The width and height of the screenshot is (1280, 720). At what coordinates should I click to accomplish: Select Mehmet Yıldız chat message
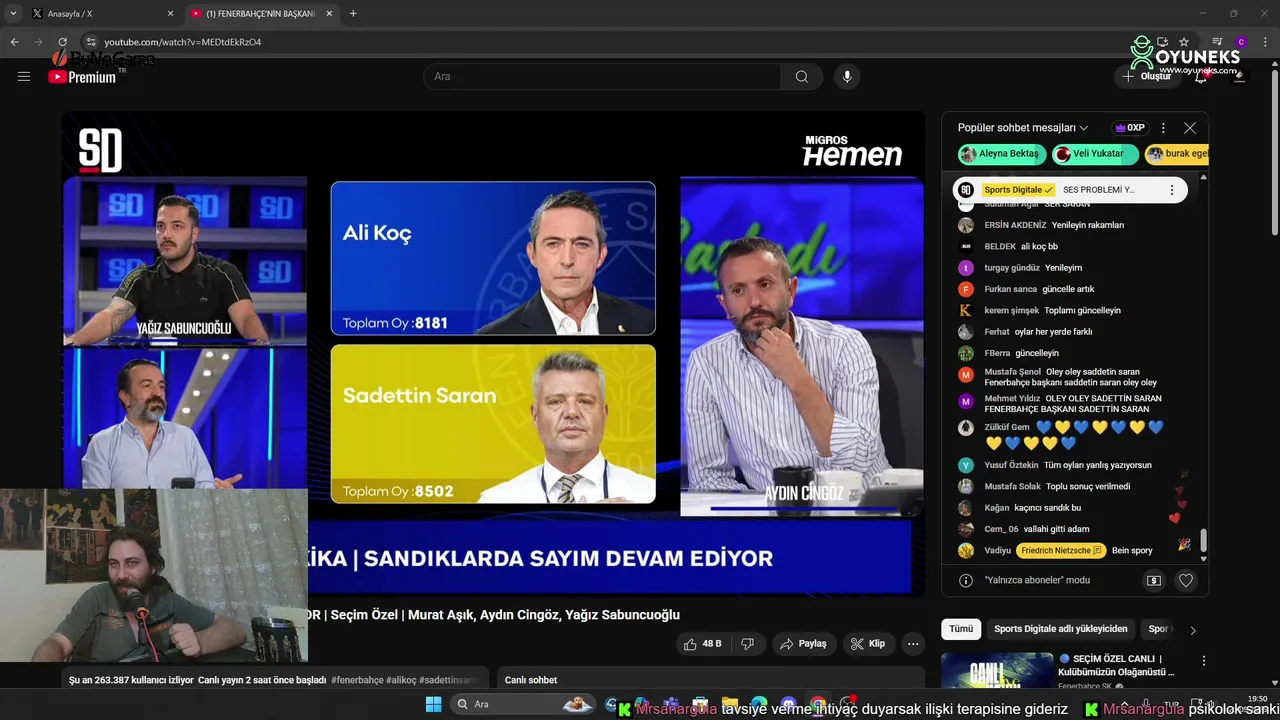coord(1075,404)
